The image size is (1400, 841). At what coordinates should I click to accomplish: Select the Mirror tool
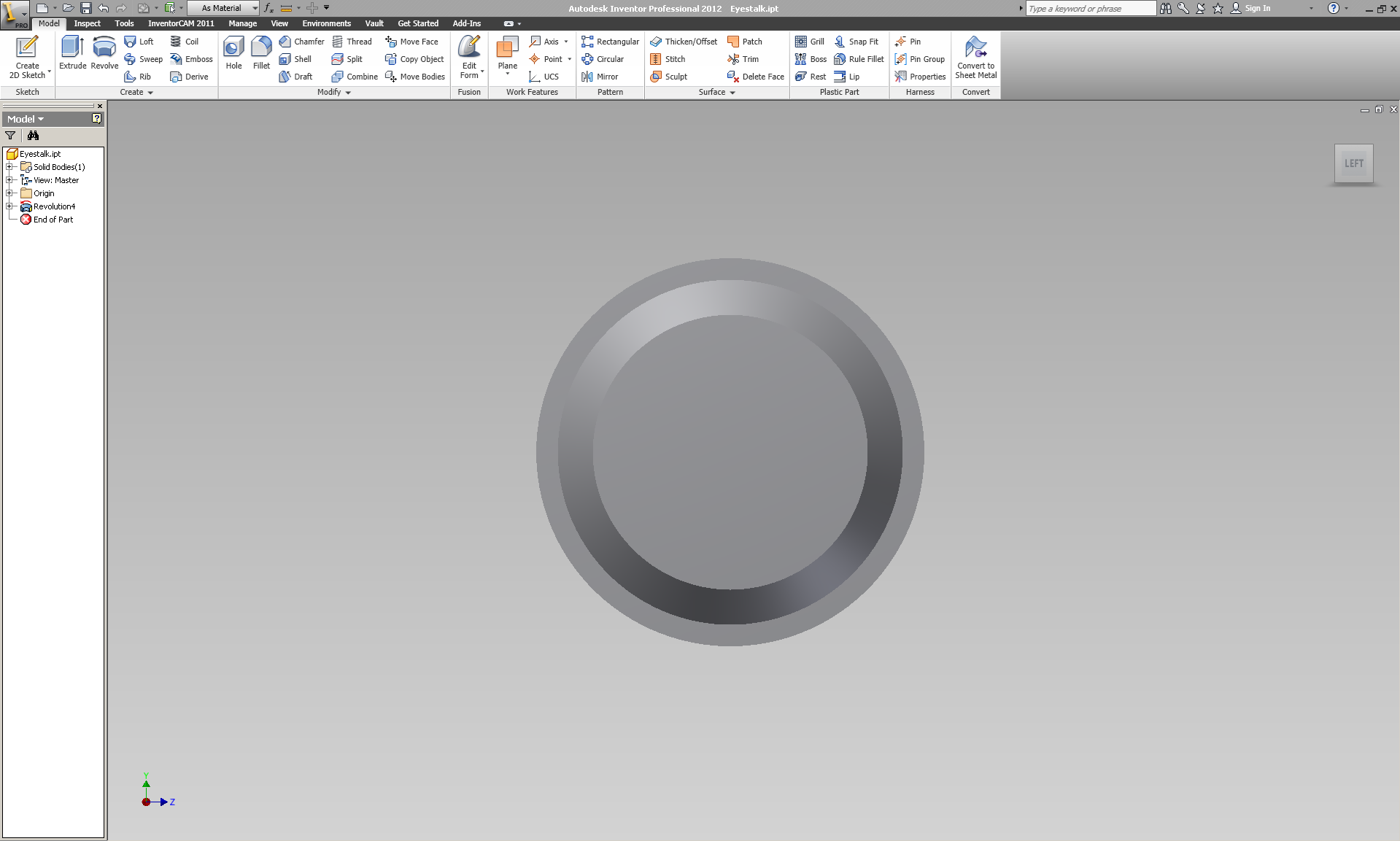(600, 77)
